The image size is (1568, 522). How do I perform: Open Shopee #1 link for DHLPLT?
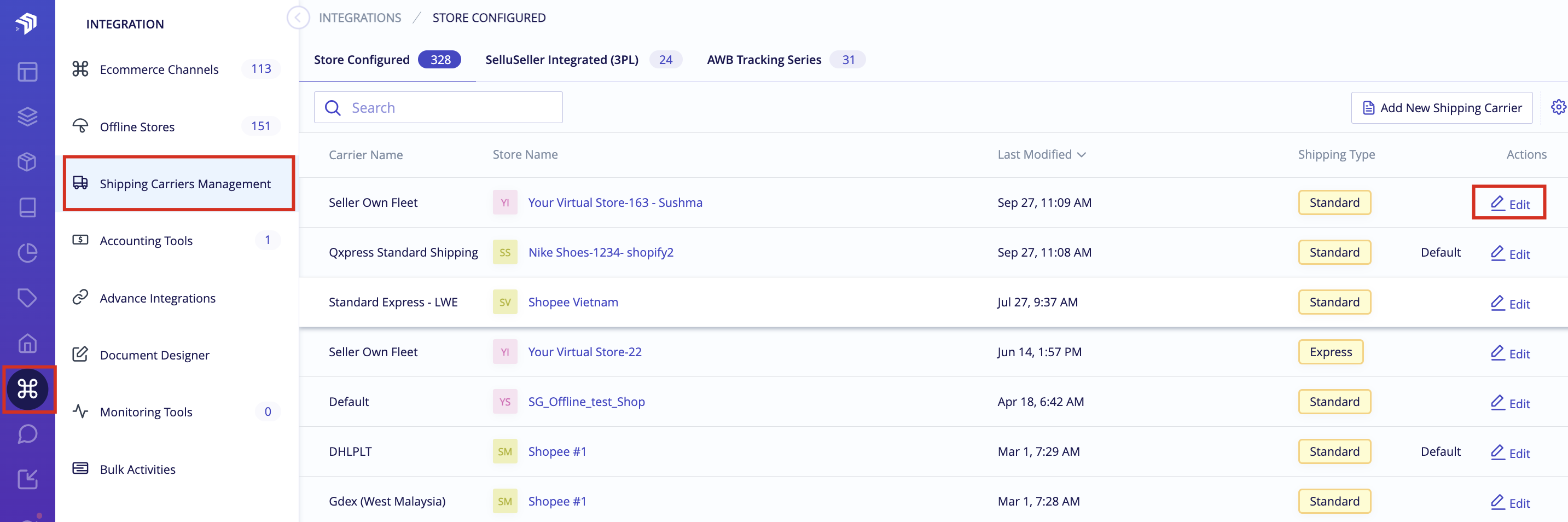[x=557, y=451]
